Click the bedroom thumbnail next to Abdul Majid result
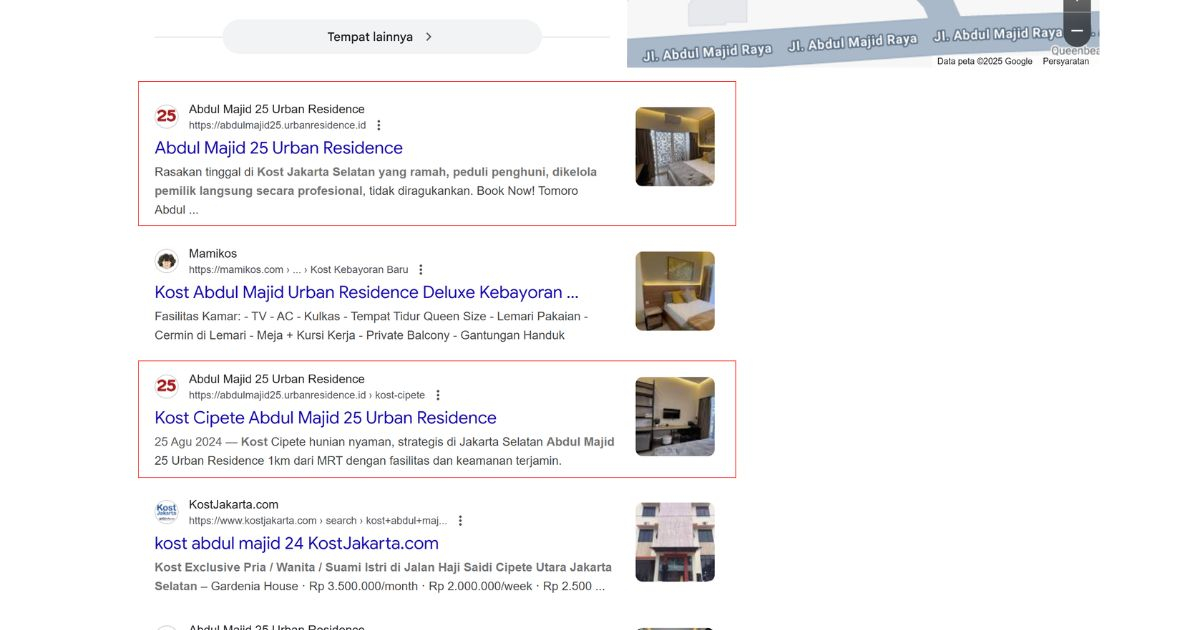 pos(675,146)
